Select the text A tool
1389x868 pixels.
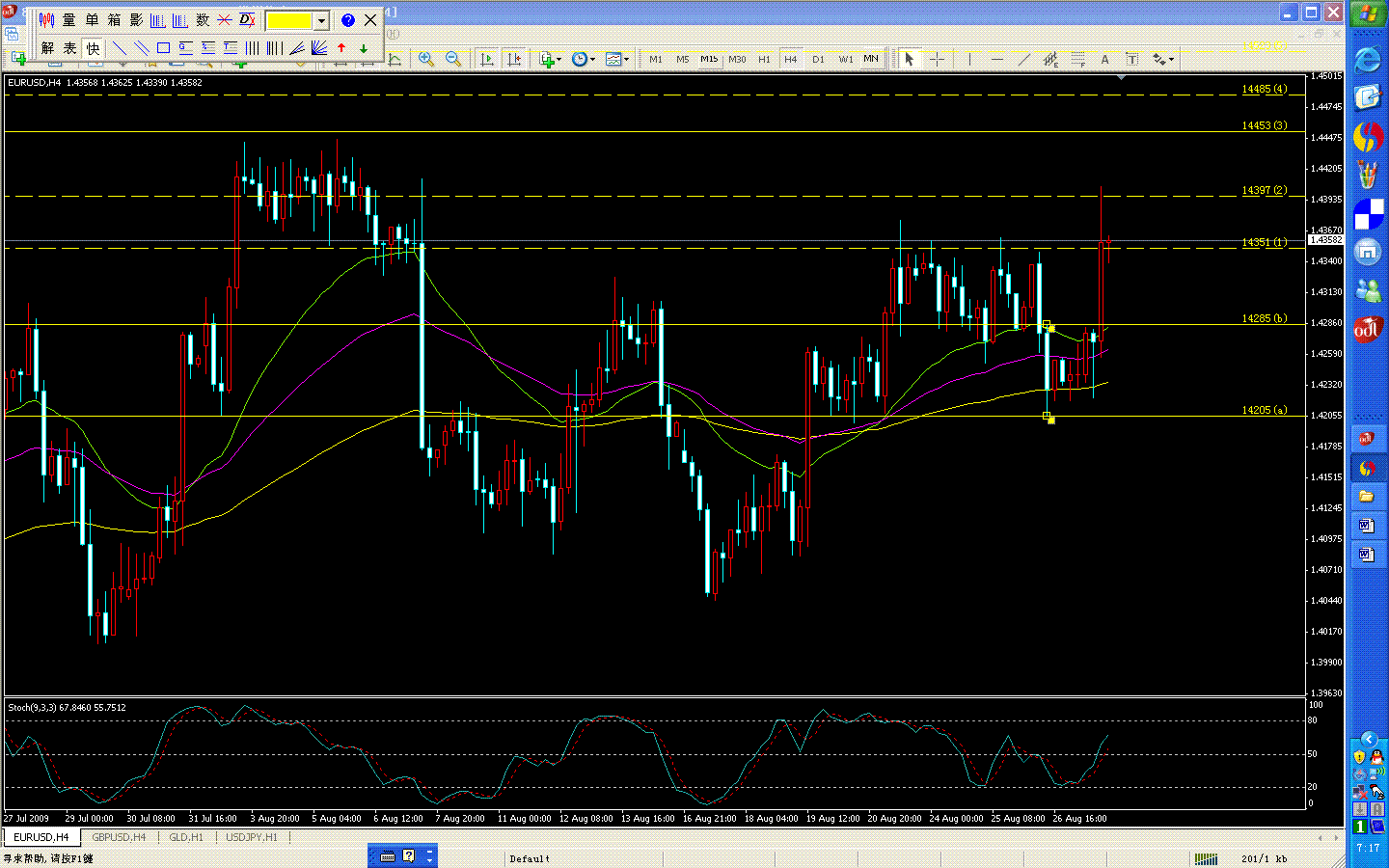pos(1105,59)
